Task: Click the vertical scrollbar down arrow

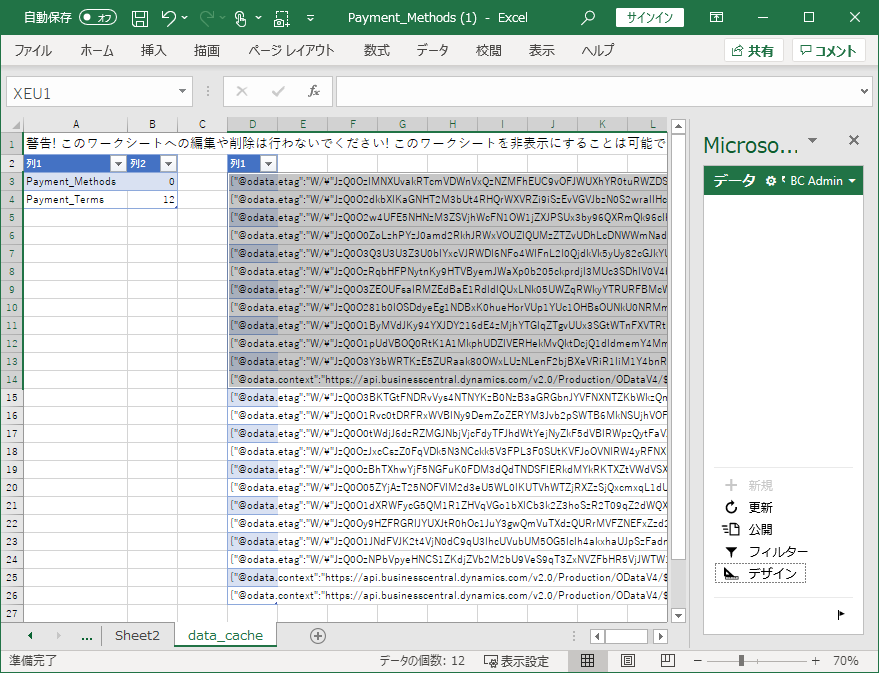Action: 678,615
